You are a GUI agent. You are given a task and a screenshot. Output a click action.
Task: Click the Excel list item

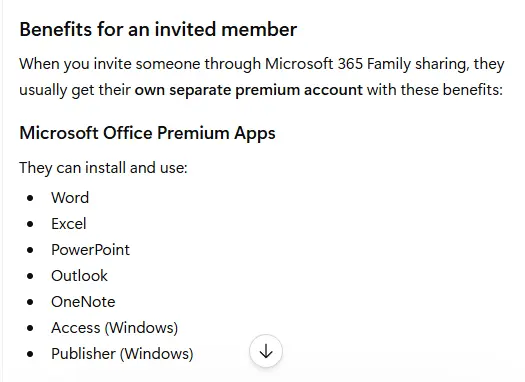(x=69, y=224)
